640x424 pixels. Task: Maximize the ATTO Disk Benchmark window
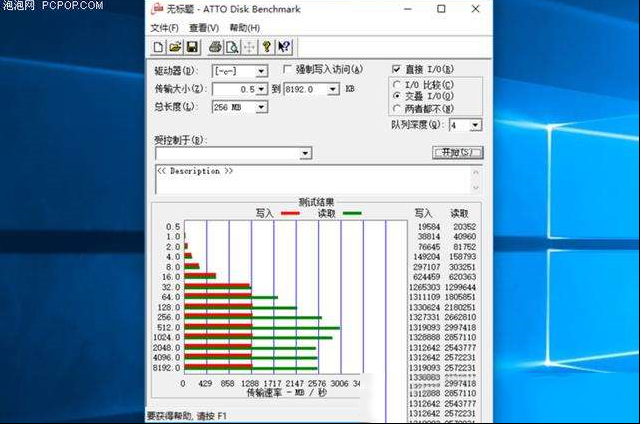(x=441, y=9)
